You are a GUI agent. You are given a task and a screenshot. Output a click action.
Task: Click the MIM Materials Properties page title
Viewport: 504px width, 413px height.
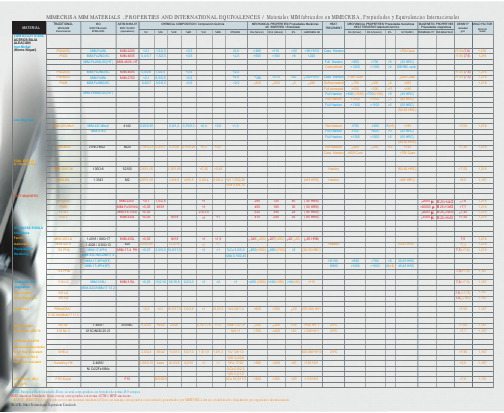252,17
